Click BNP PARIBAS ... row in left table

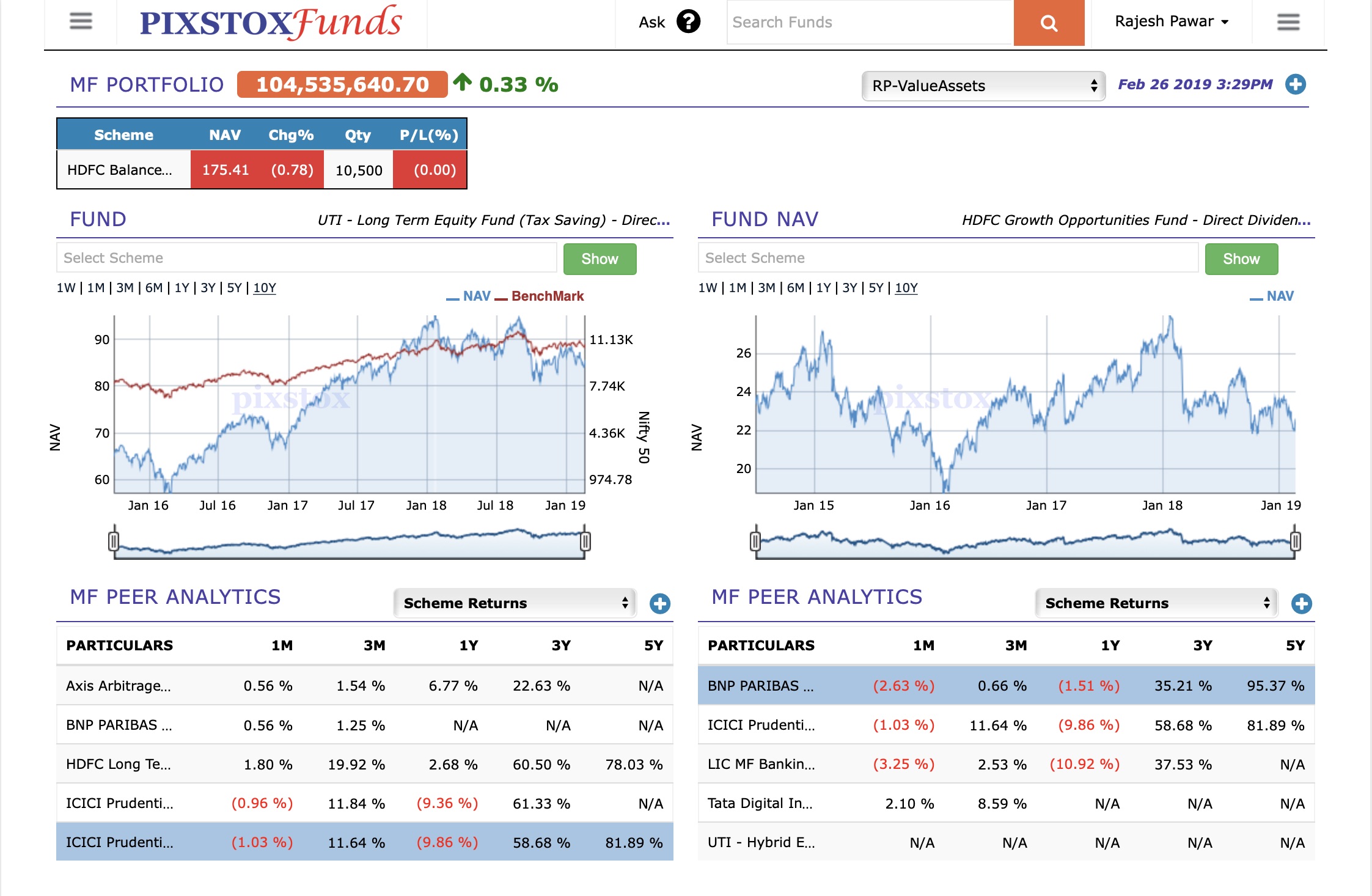[365, 725]
